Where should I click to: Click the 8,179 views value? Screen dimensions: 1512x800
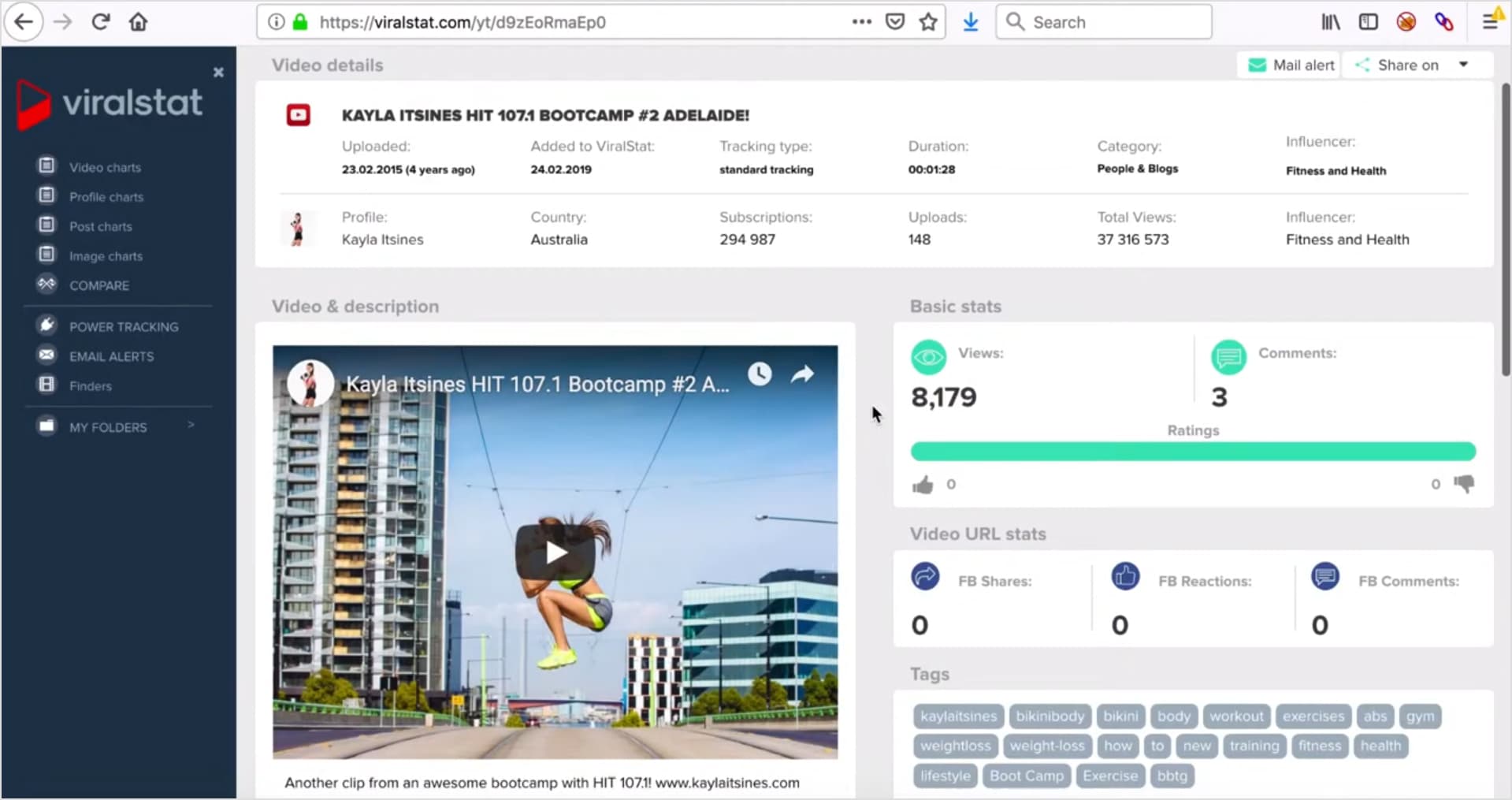click(x=943, y=397)
